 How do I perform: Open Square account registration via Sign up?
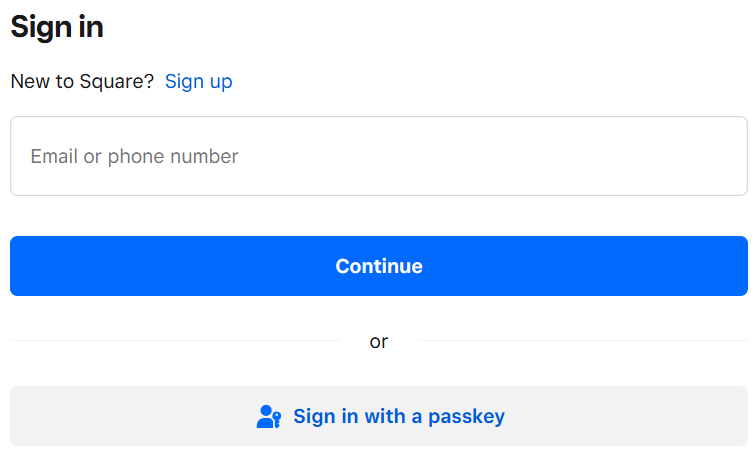point(199,81)
